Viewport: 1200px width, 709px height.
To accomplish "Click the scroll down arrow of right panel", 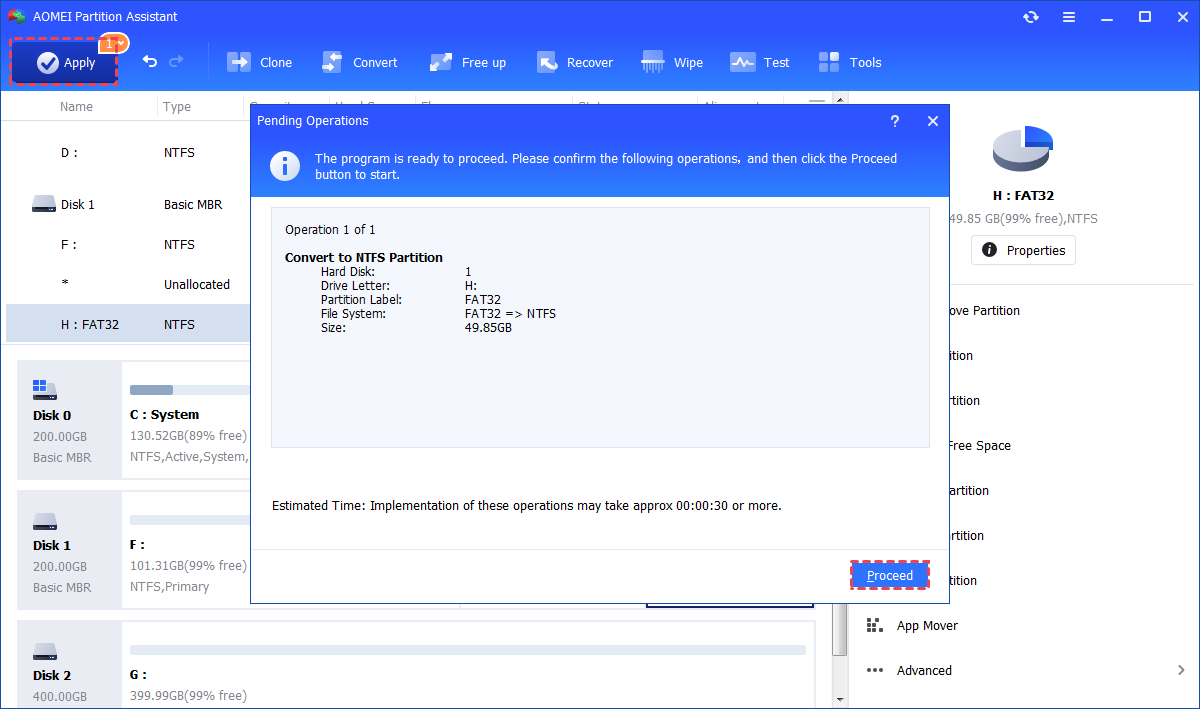I will coord(840,699).
